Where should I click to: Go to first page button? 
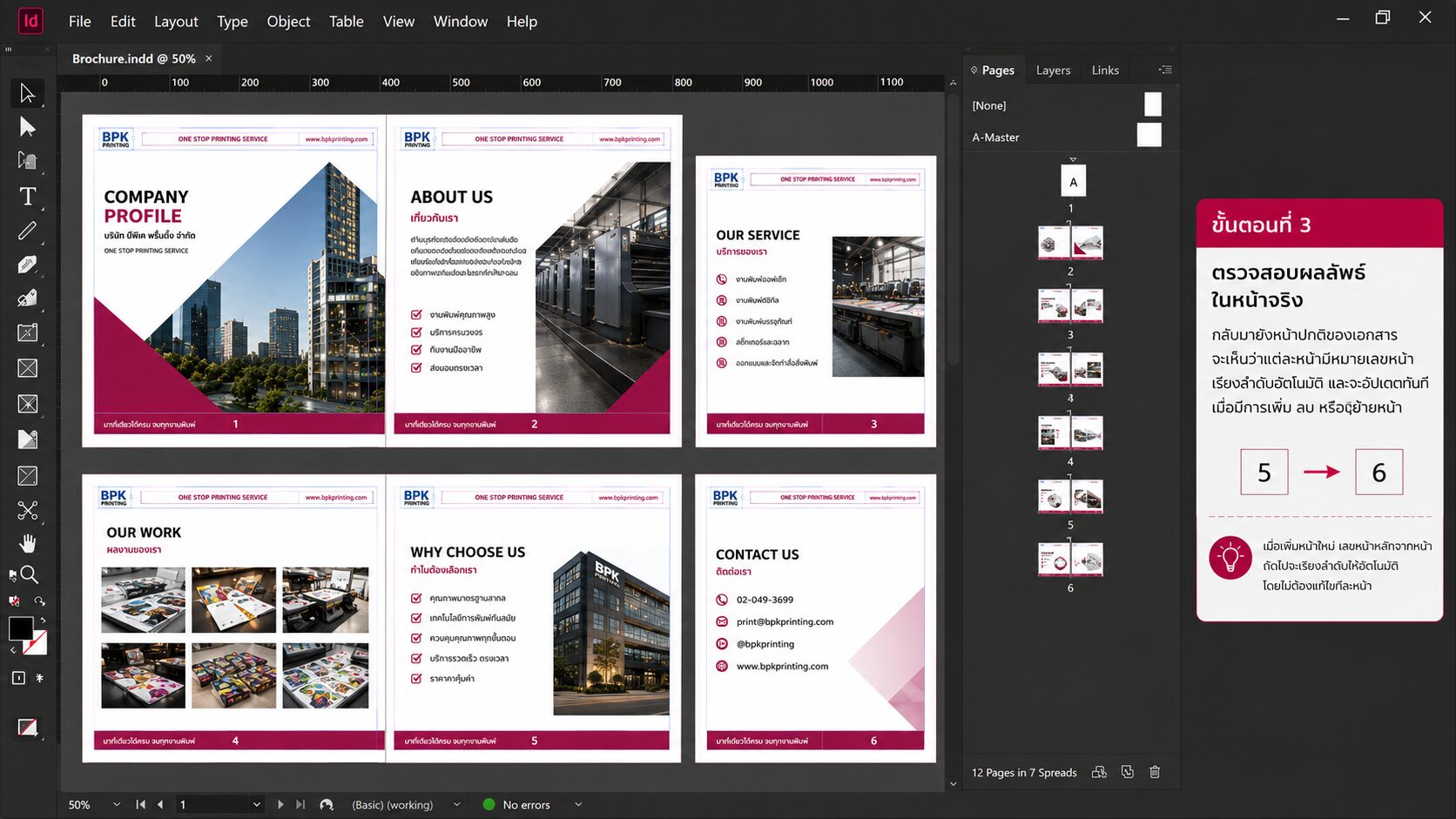[x=140, y=804]
